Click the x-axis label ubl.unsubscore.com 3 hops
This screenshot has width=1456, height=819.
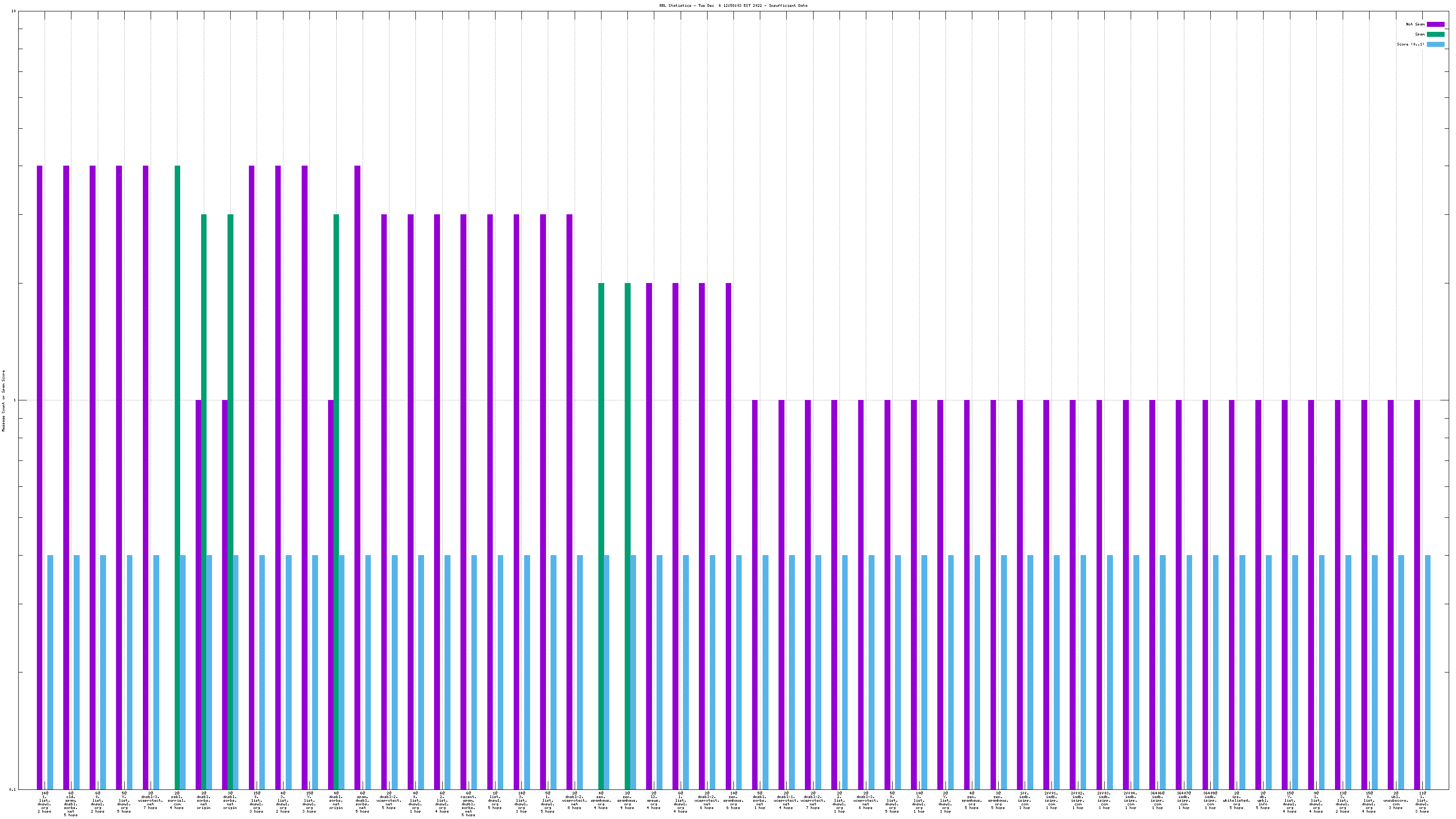1395,800
